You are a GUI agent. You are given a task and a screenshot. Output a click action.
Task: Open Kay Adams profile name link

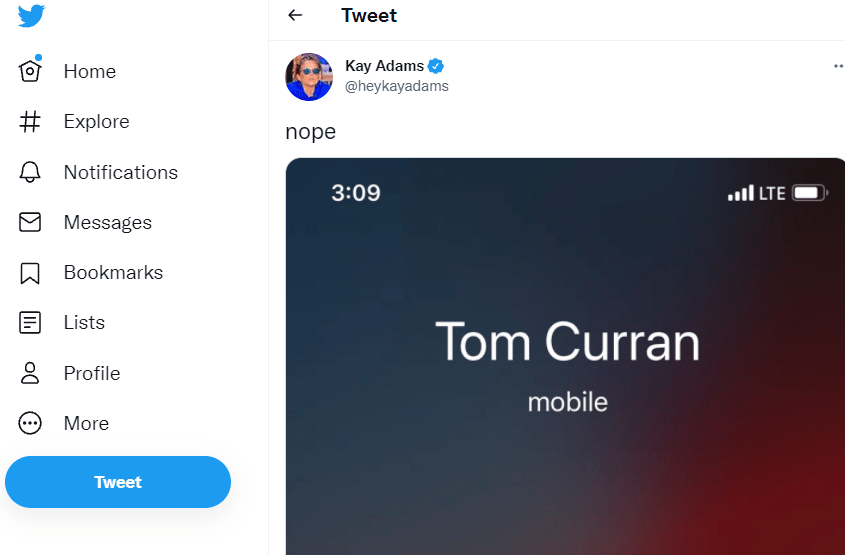tap(385, 66)
